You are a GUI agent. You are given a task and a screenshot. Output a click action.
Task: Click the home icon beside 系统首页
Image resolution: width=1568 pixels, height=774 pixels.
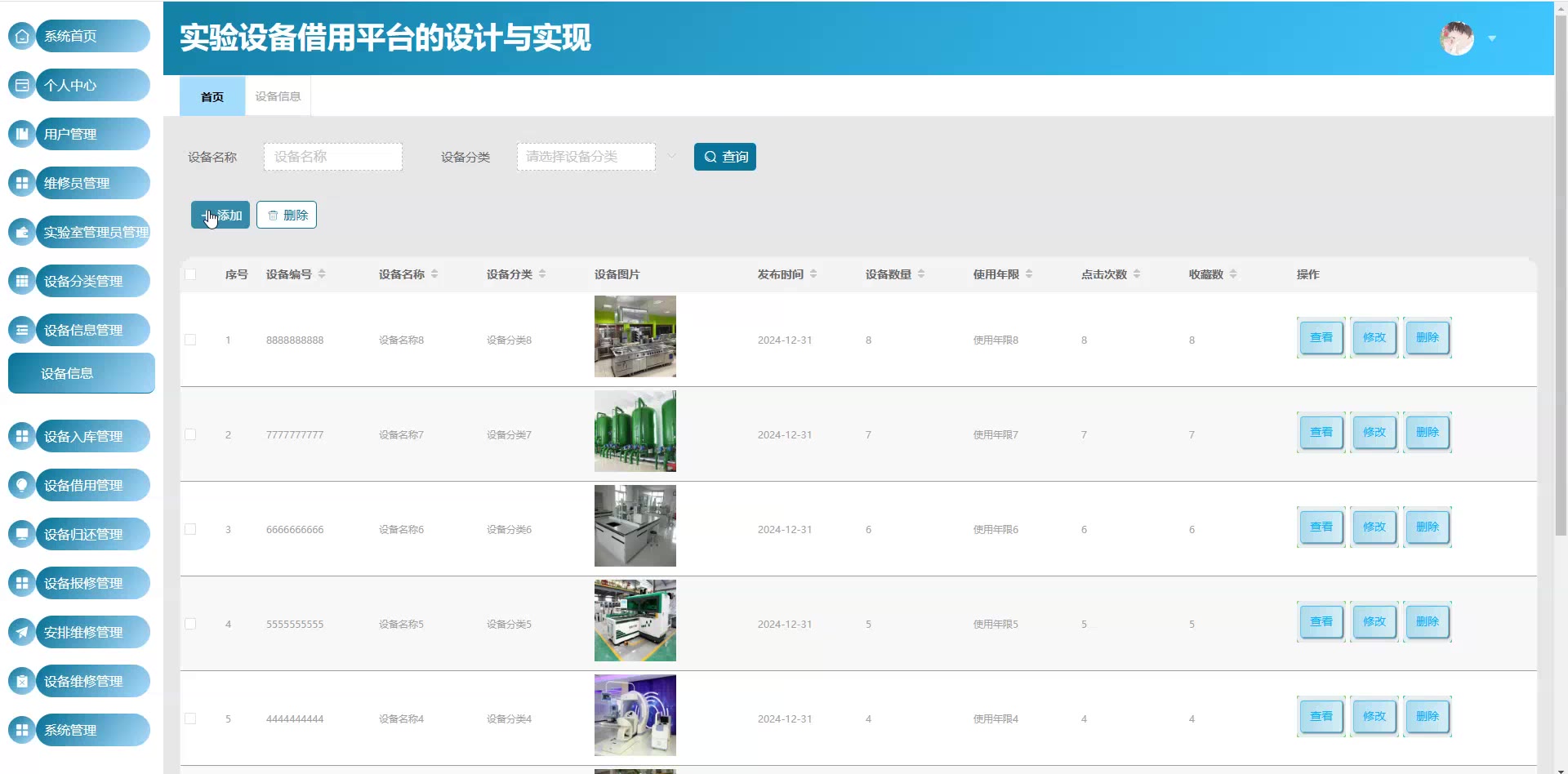pyautogui.click(x=22, y=36)
